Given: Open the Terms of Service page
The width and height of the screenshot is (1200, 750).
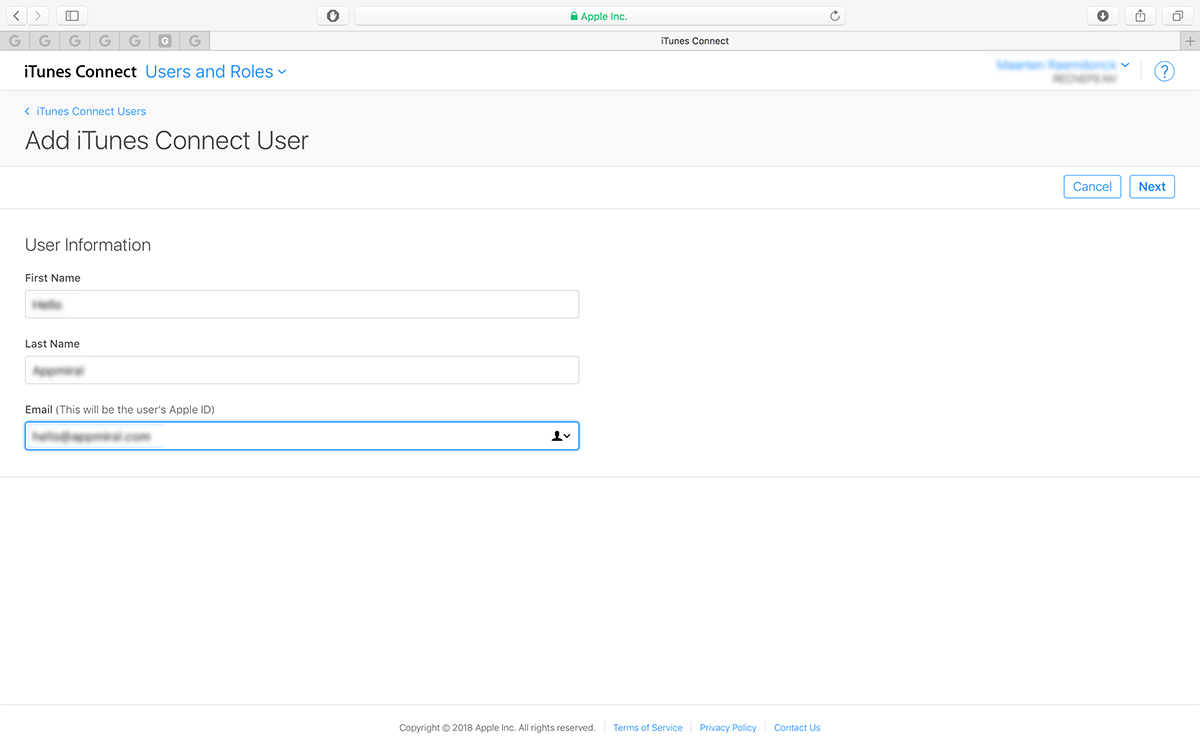Looking at the screenshot, I should tap(647, 727).
